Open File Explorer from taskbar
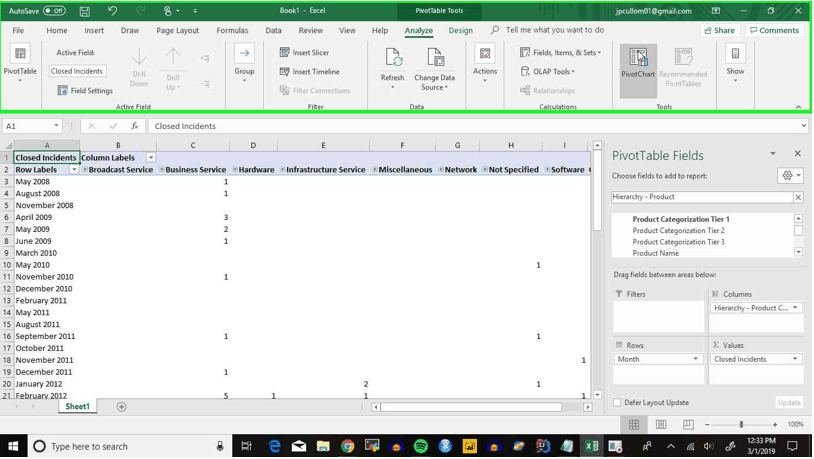814x459 pixels. 323,447
